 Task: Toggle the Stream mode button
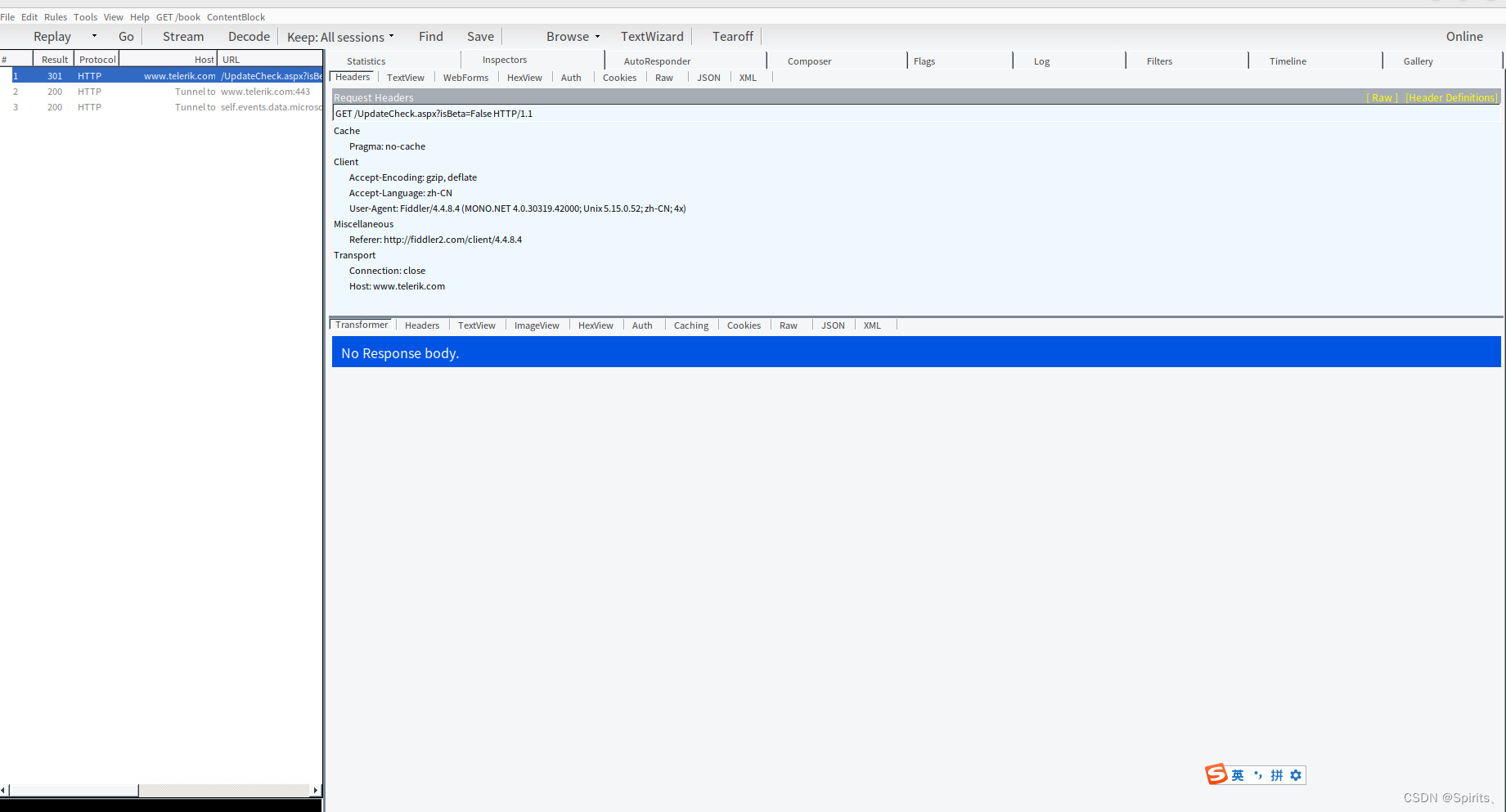tap(183, 37)
